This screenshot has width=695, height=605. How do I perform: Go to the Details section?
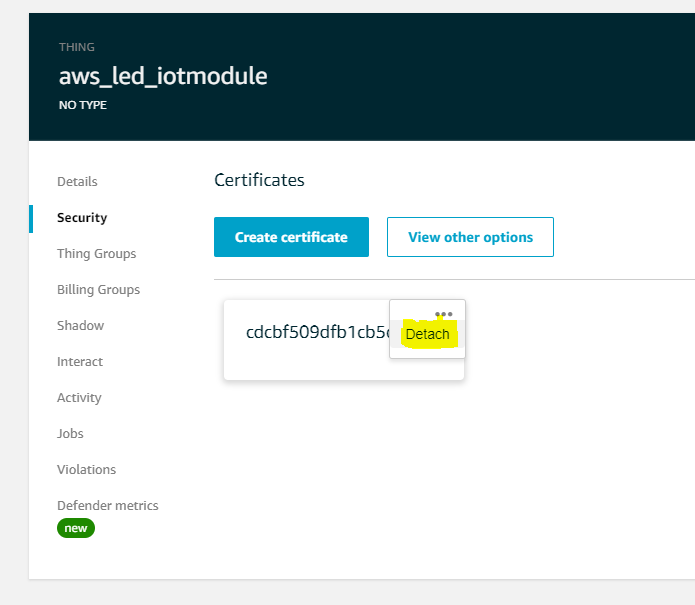tap(77, 182)
